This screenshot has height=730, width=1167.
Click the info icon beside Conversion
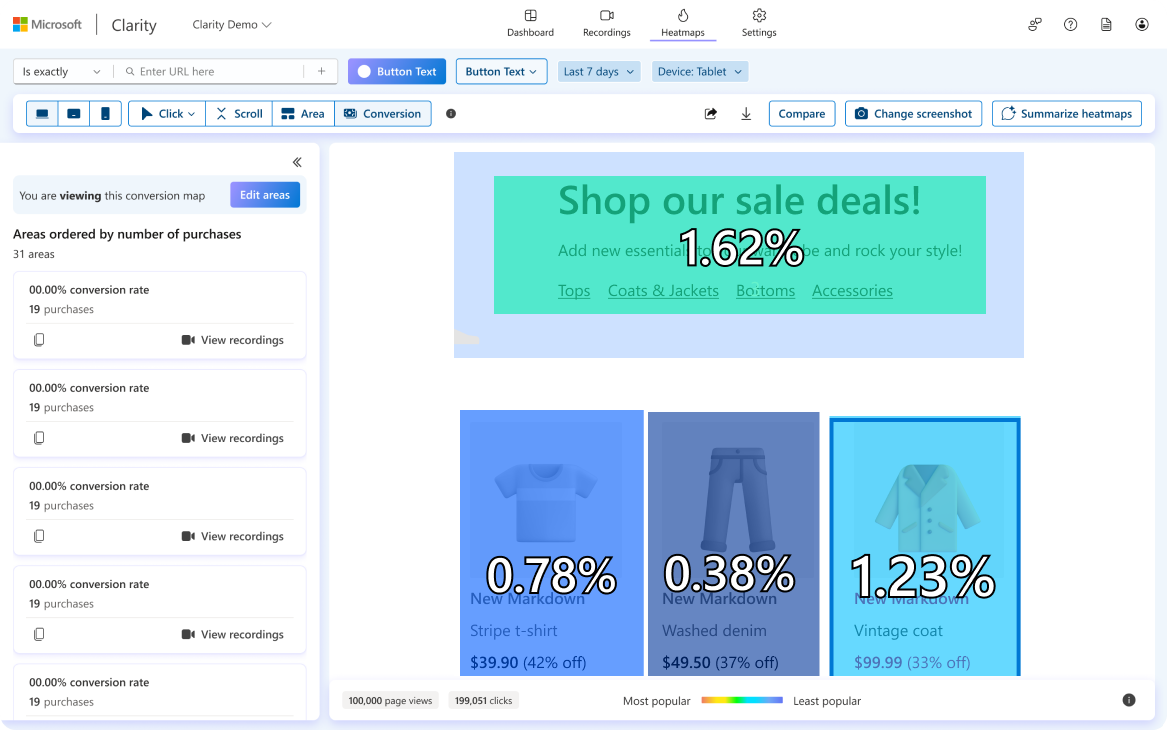pyautogui.click(x=451, y=114)
